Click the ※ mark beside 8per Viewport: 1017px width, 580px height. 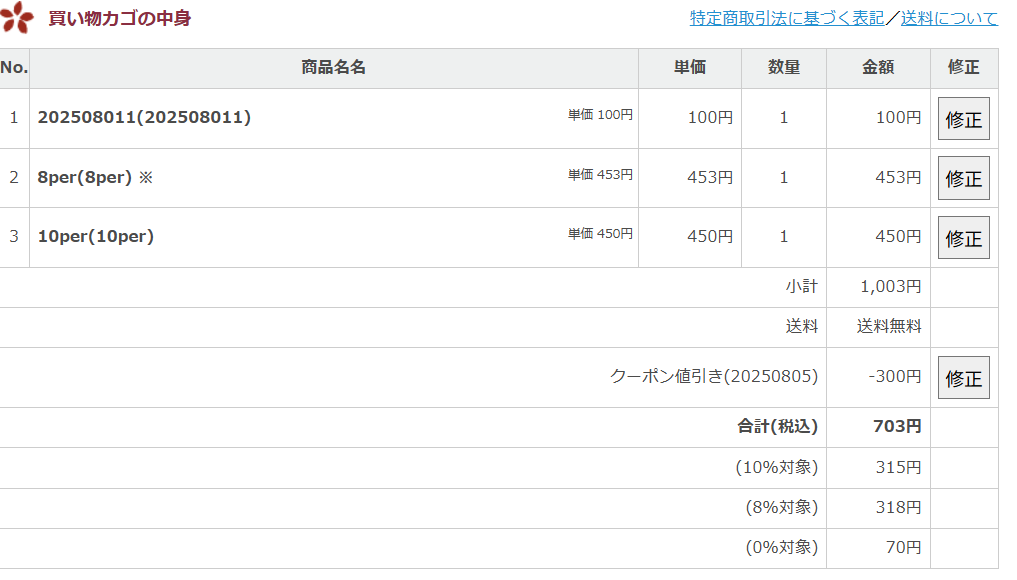(x=146, y=177)
